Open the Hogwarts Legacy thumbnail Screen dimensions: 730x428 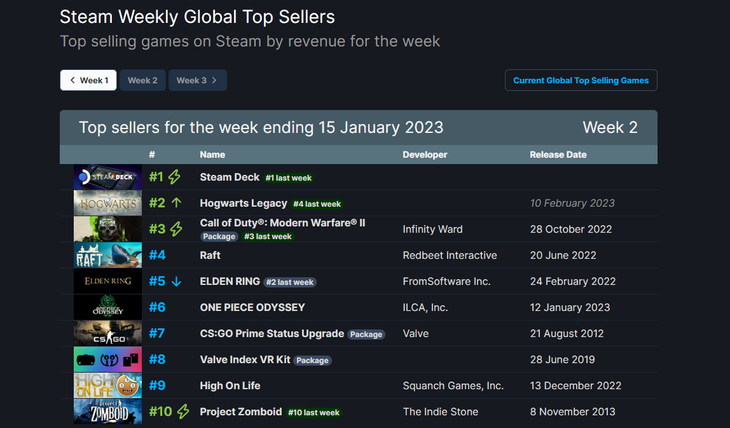click(108, 203)
